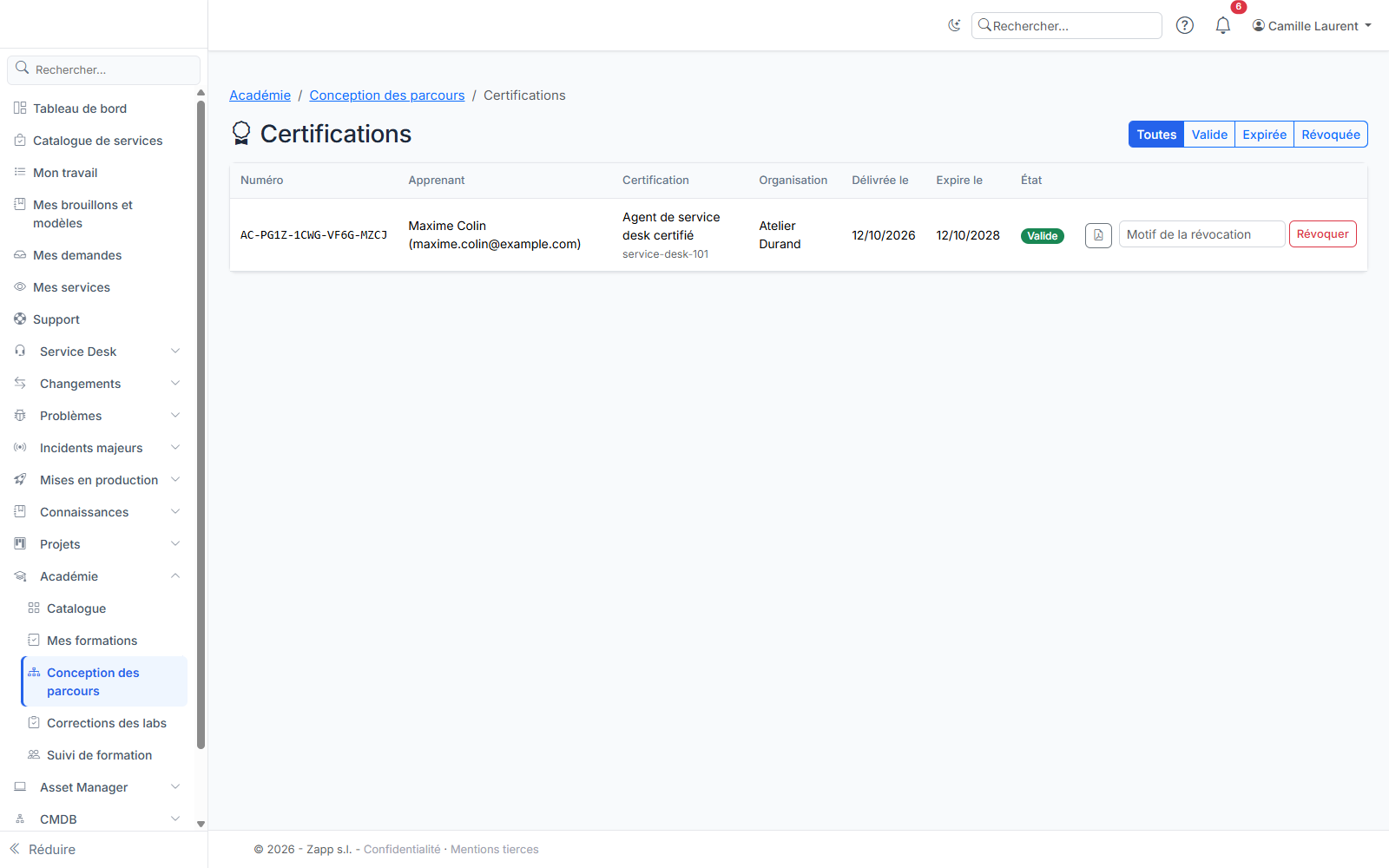Show only Révoquée certifications
The height and width of the screenshot is (868, 1389).
[1331, 135]
